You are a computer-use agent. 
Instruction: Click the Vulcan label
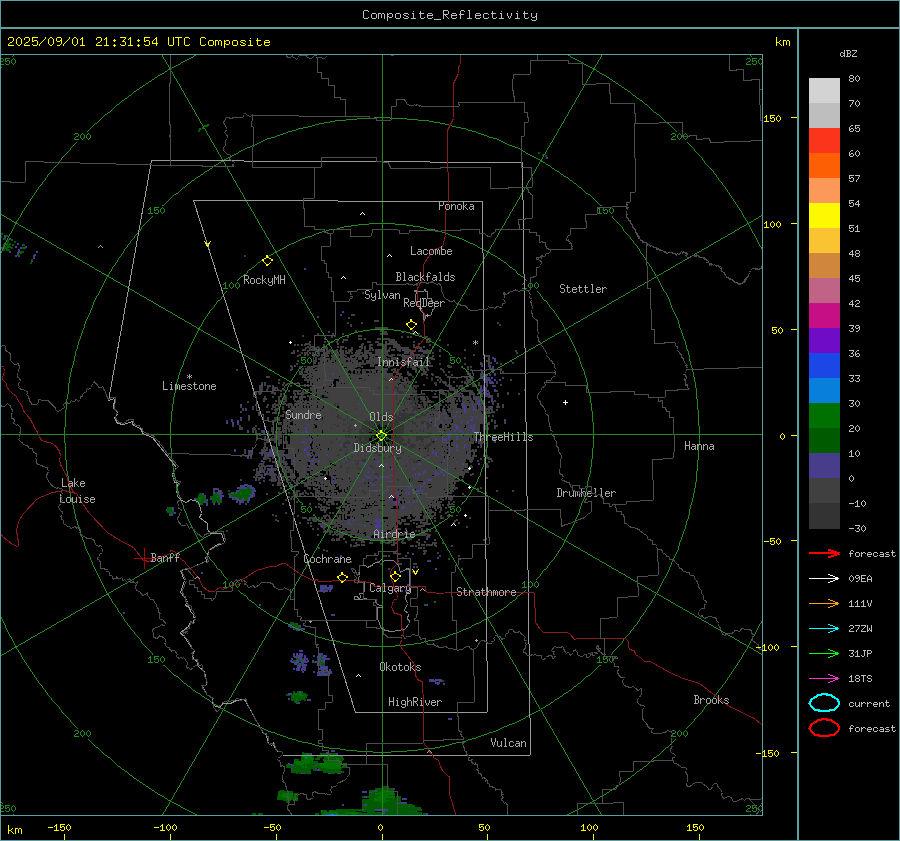[x=509, y=743]
